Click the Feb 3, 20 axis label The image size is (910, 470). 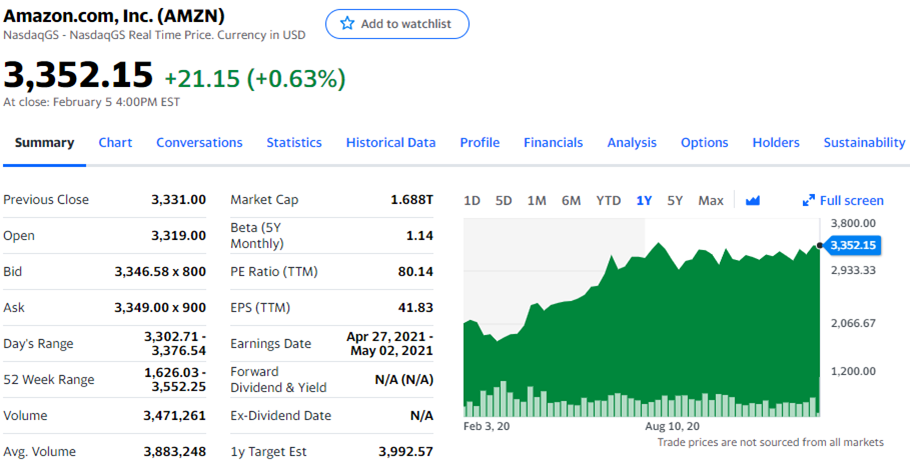point(486,426)
